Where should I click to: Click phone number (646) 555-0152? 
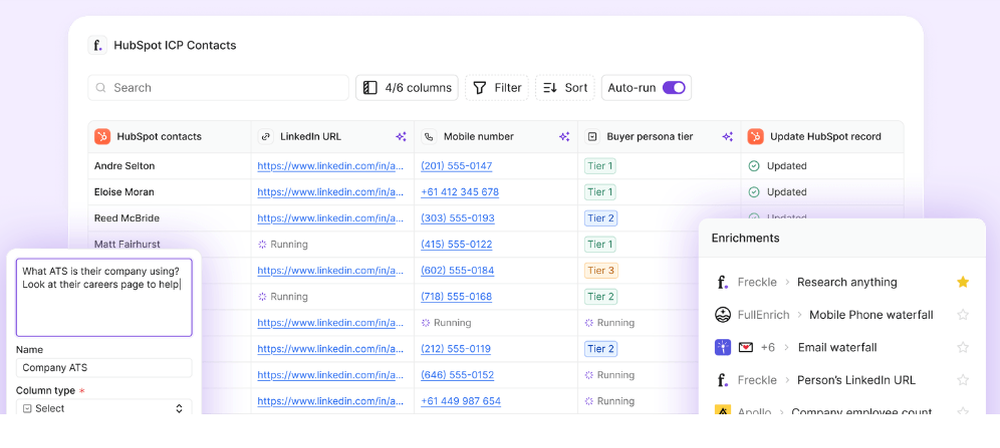(x=457, y=375)
